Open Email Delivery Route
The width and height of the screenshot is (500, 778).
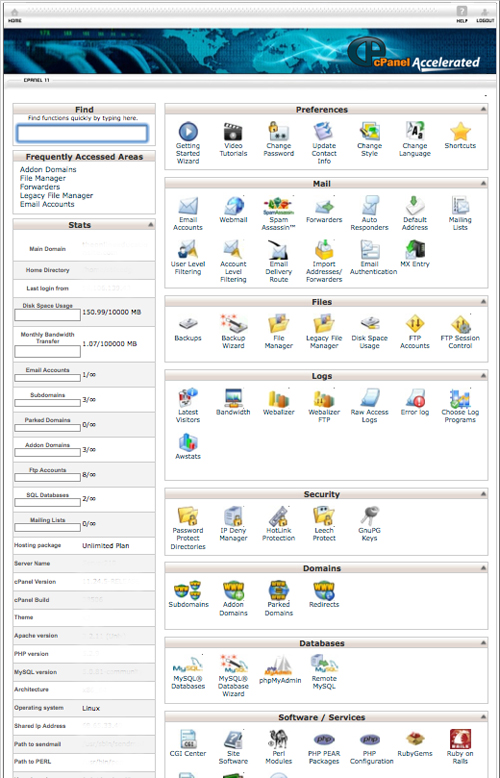279,250
